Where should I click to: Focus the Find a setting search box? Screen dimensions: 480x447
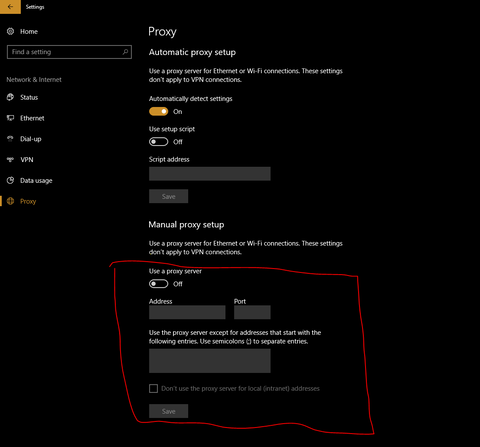point(69,52)
